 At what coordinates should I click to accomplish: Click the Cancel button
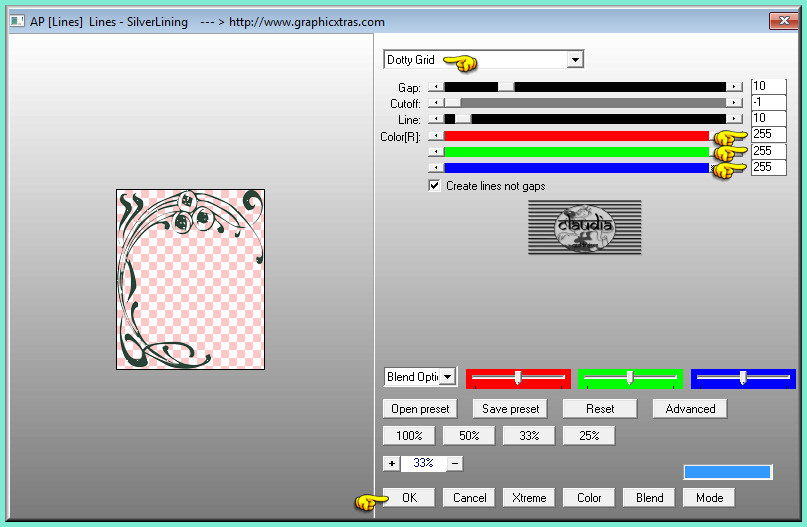[469, 498]
